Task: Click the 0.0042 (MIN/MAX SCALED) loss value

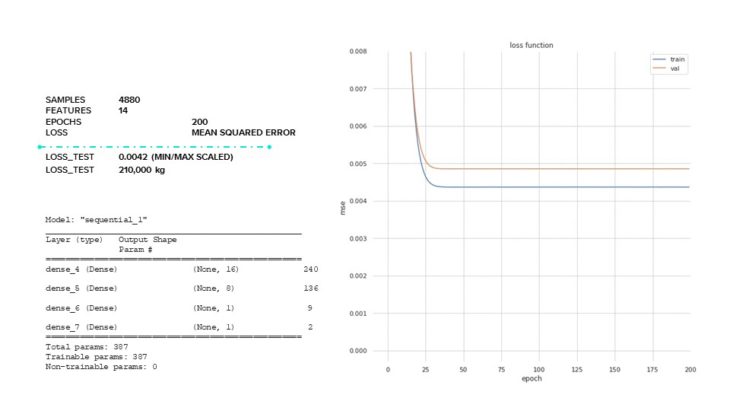Action: click(x=175, y=157)
